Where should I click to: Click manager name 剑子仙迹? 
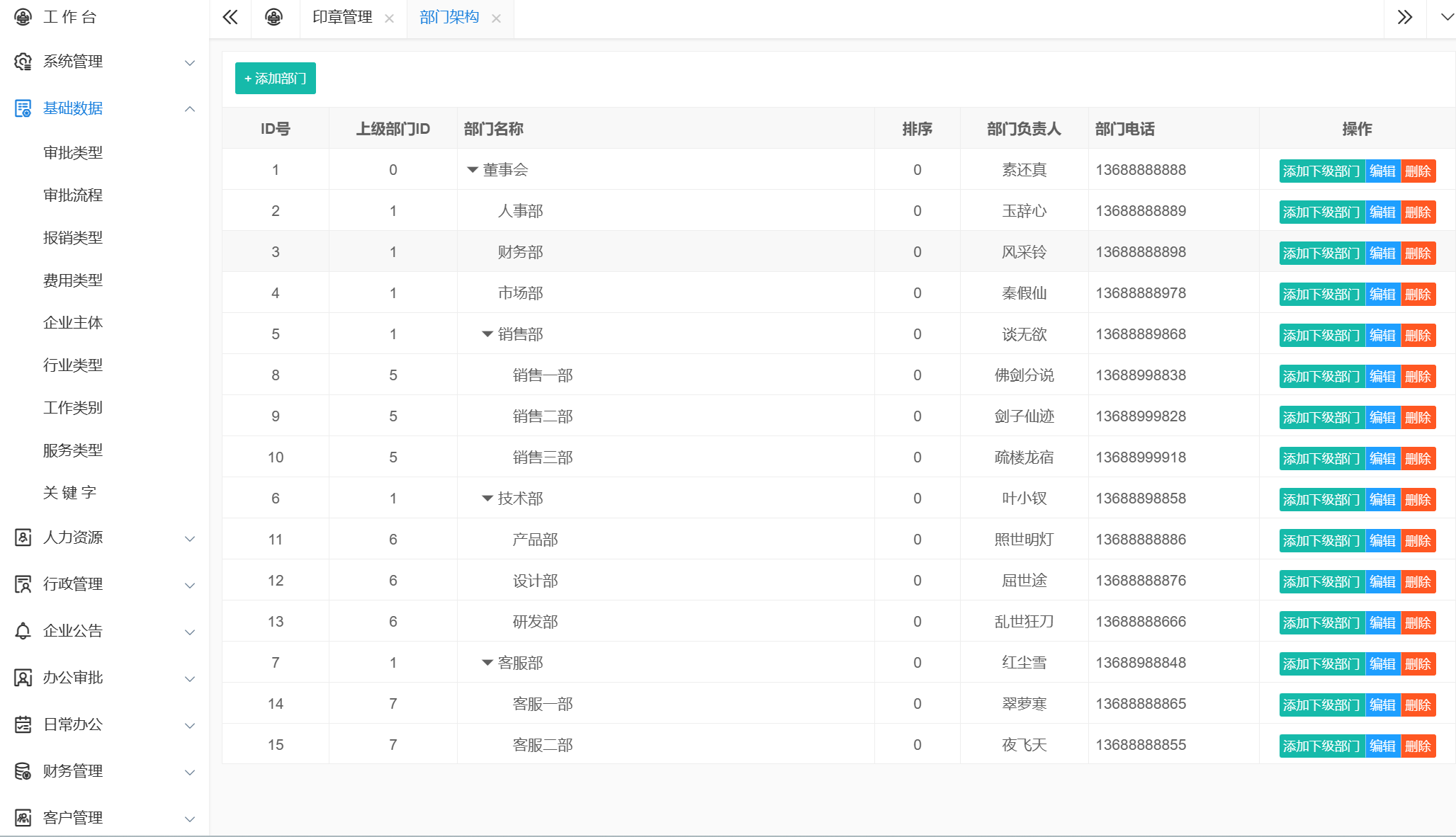(1025, 416)
